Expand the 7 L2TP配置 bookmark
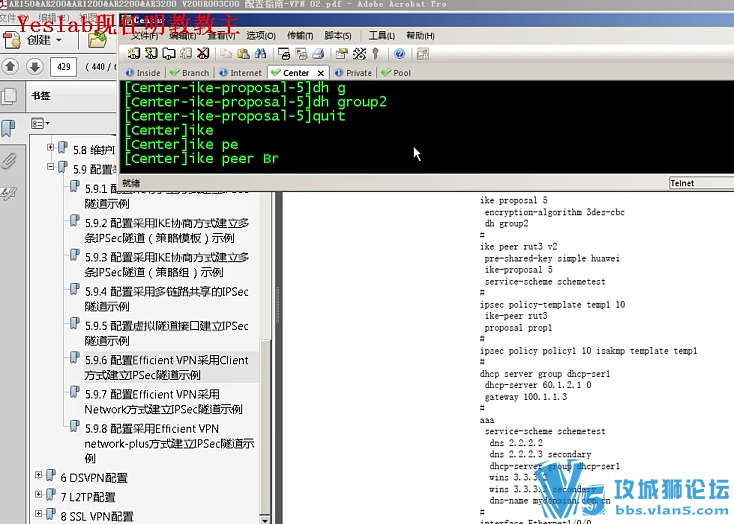 38,494
